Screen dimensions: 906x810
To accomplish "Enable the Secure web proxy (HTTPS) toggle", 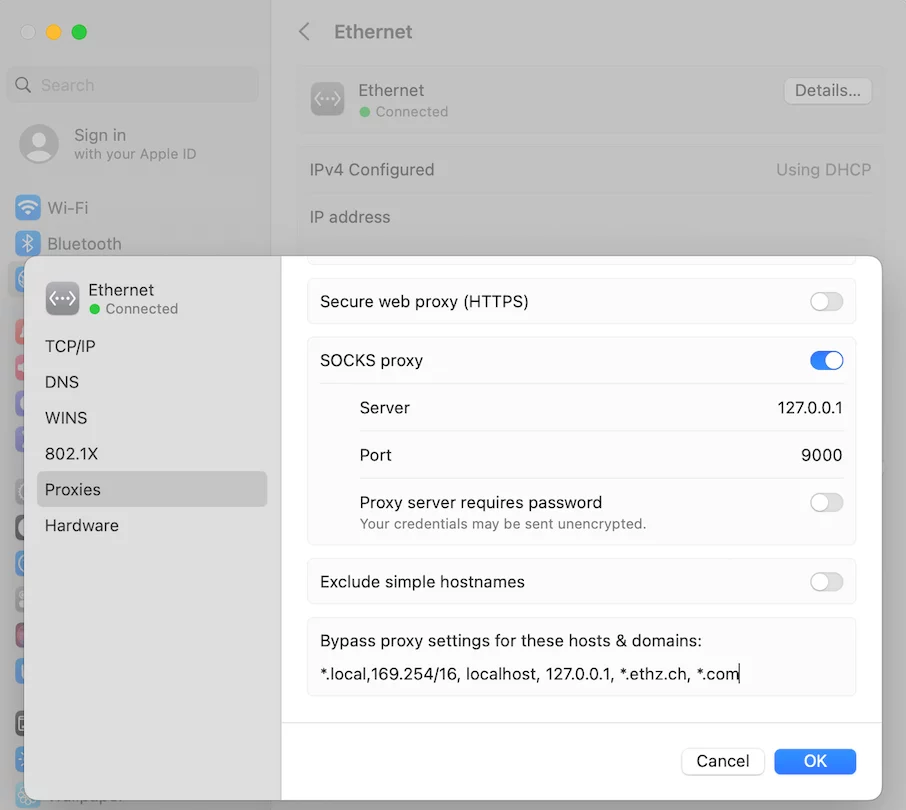I will [x=827, y=301].
